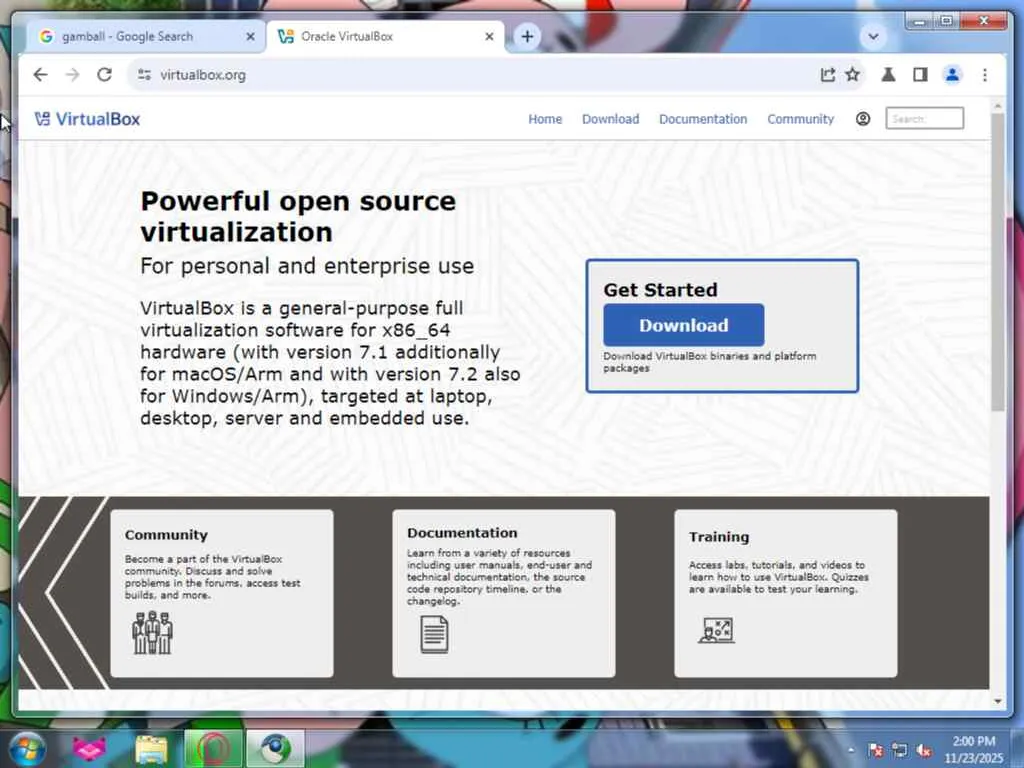This screenshot has width=1024, height=768.
Task: Click the Chrome taskbar icon
Action: [x=275, y=748]
